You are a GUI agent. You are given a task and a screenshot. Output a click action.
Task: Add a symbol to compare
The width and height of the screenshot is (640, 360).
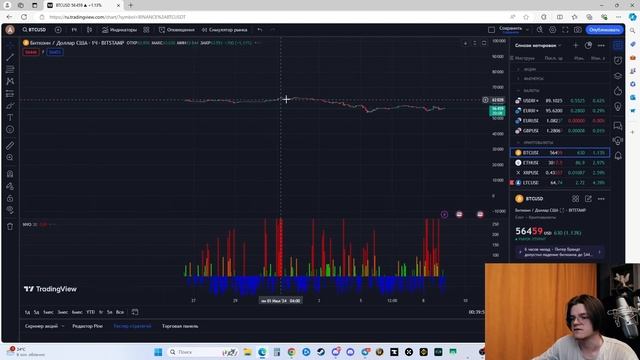58,30
